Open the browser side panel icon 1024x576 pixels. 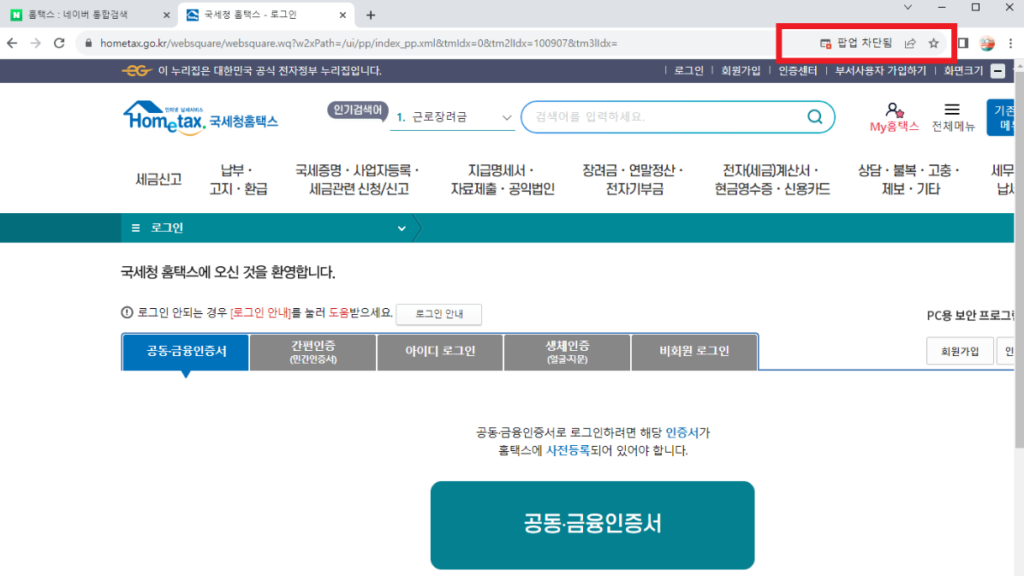pos(963,43)
